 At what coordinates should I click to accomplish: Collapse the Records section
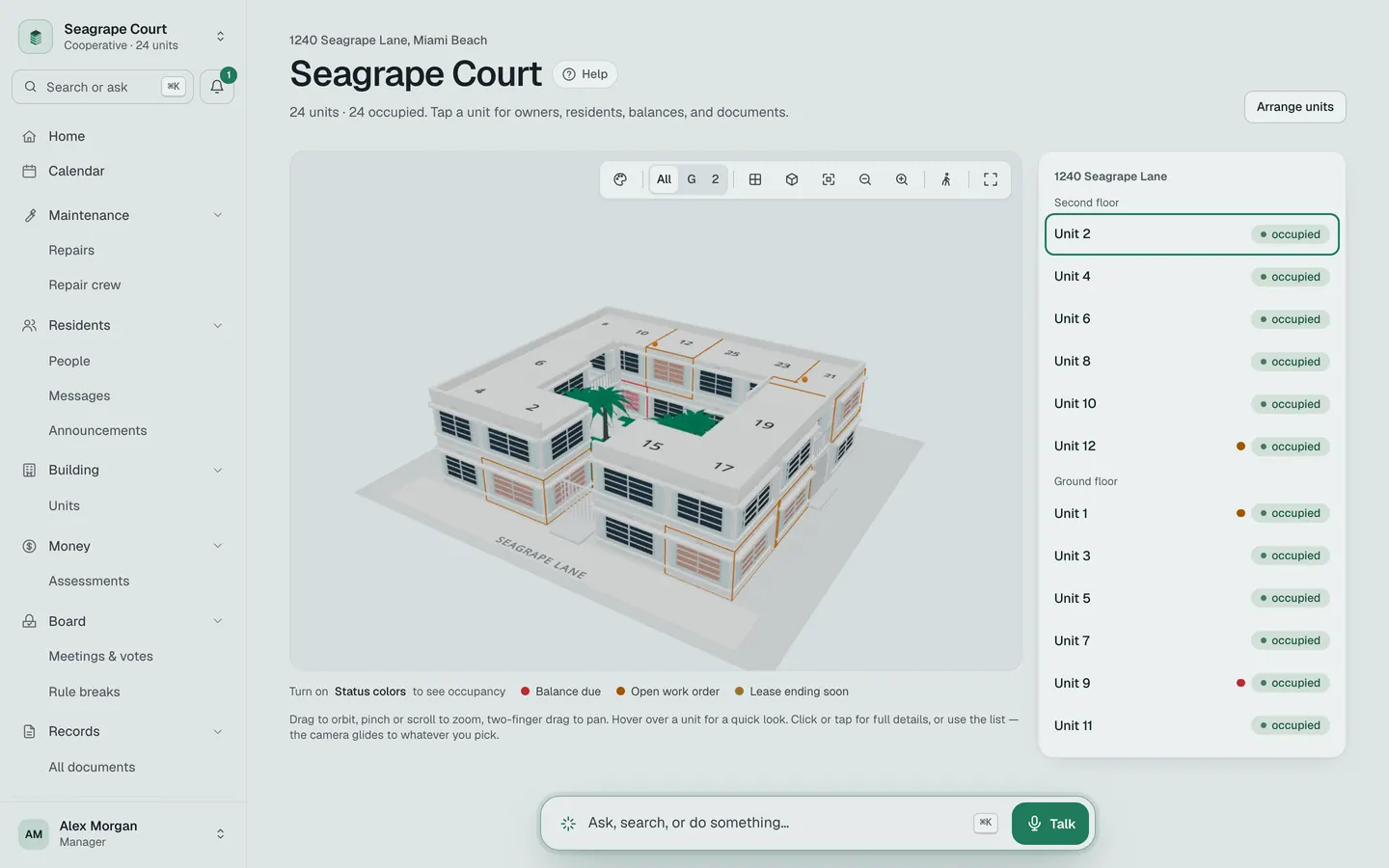(x=218, y=731)
